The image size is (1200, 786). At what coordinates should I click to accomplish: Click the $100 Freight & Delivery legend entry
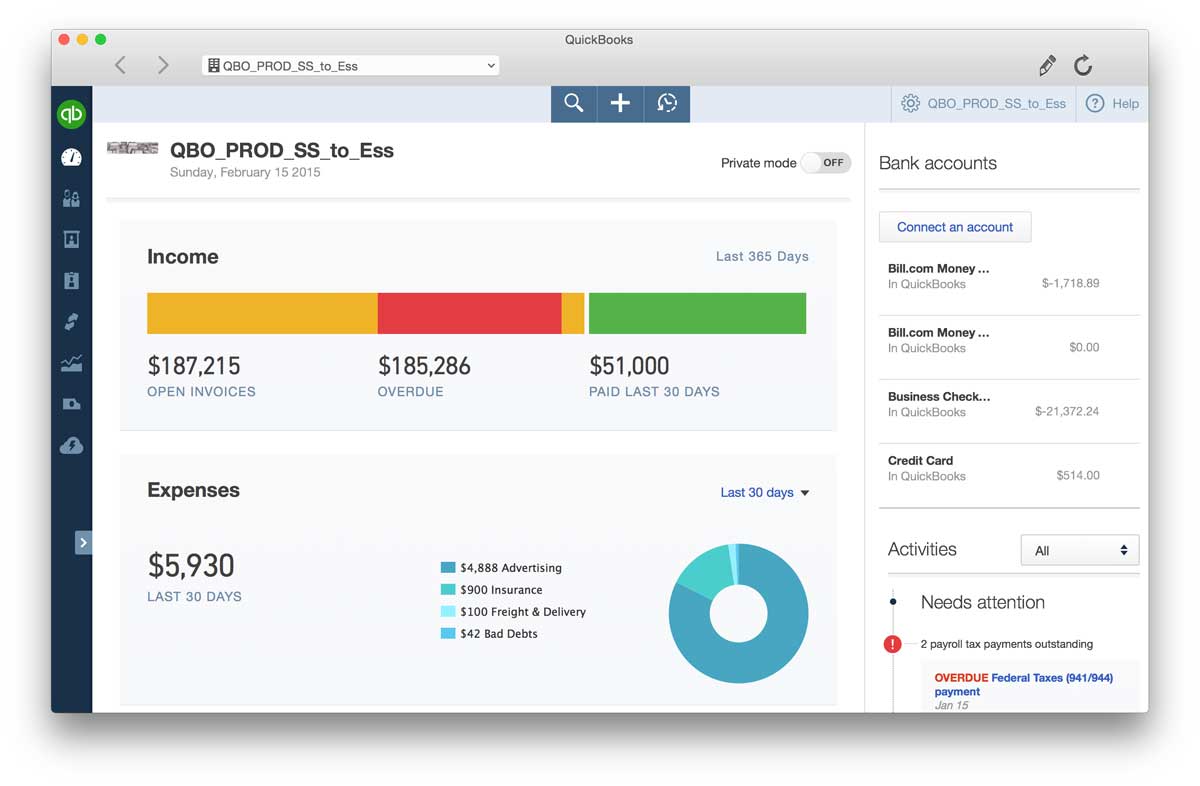pos(513,612)
